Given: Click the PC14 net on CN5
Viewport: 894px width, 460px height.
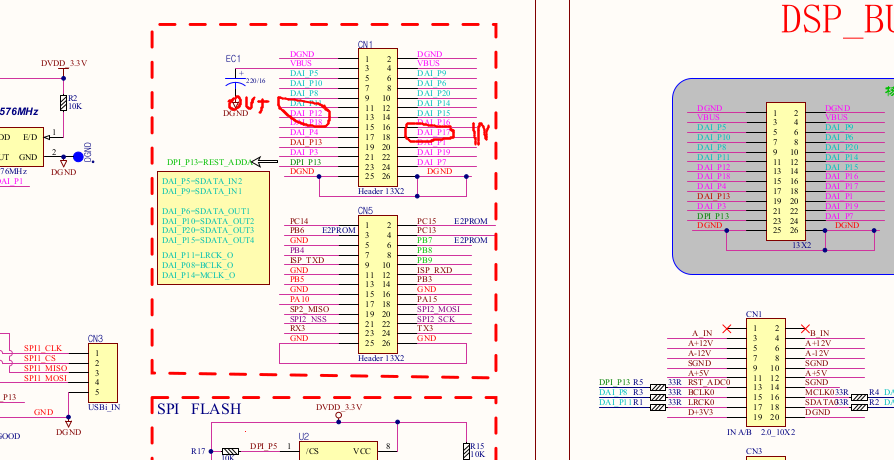Looking at the screenshot, I should [299, 221].
